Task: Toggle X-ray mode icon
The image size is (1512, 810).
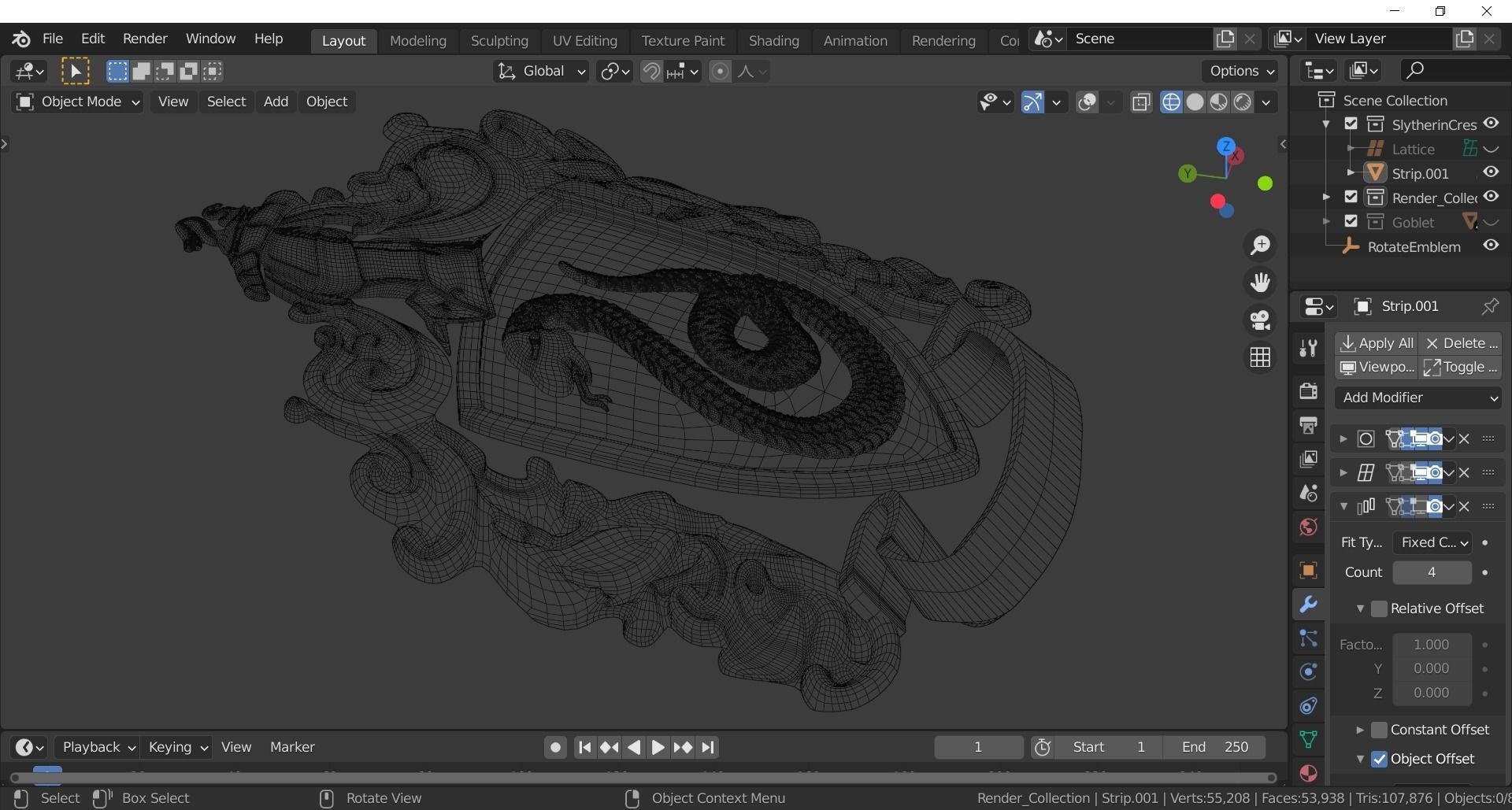Action: coord(1141,102)
